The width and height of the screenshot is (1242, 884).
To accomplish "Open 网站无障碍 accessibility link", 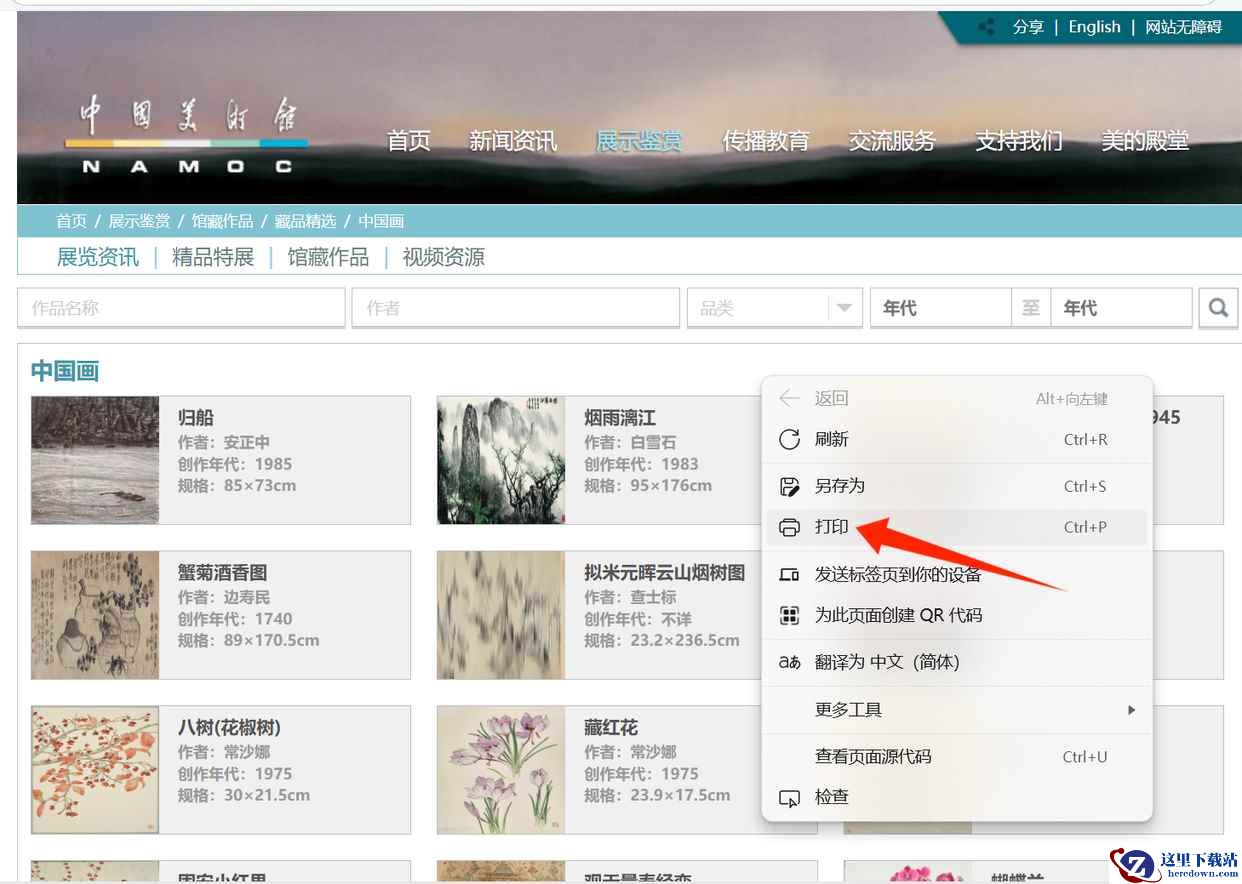I will pos(1184,27).
